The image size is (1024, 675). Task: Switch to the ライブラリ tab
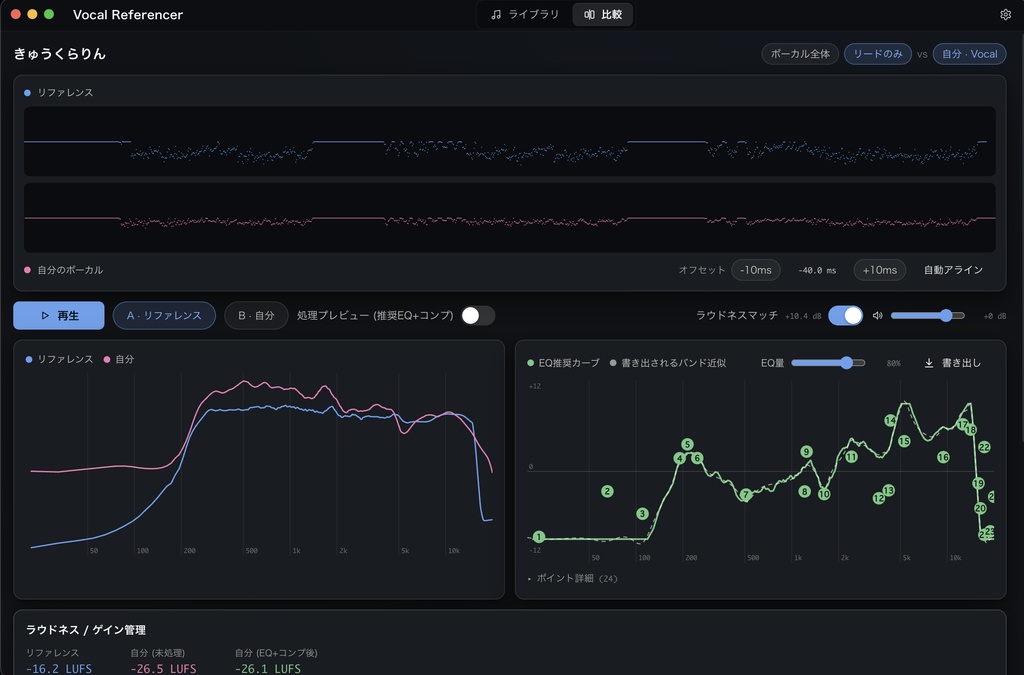(x=525, y=14)
